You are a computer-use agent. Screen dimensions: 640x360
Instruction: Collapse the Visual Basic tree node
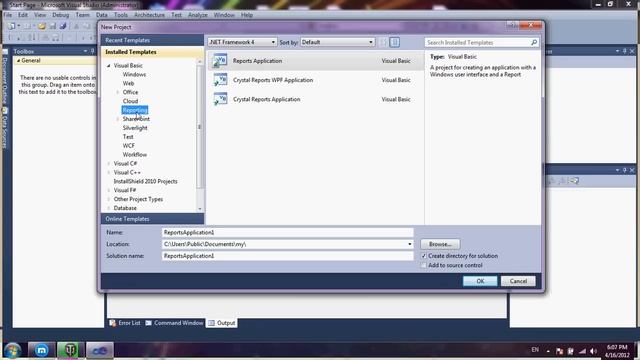[109, 66]
